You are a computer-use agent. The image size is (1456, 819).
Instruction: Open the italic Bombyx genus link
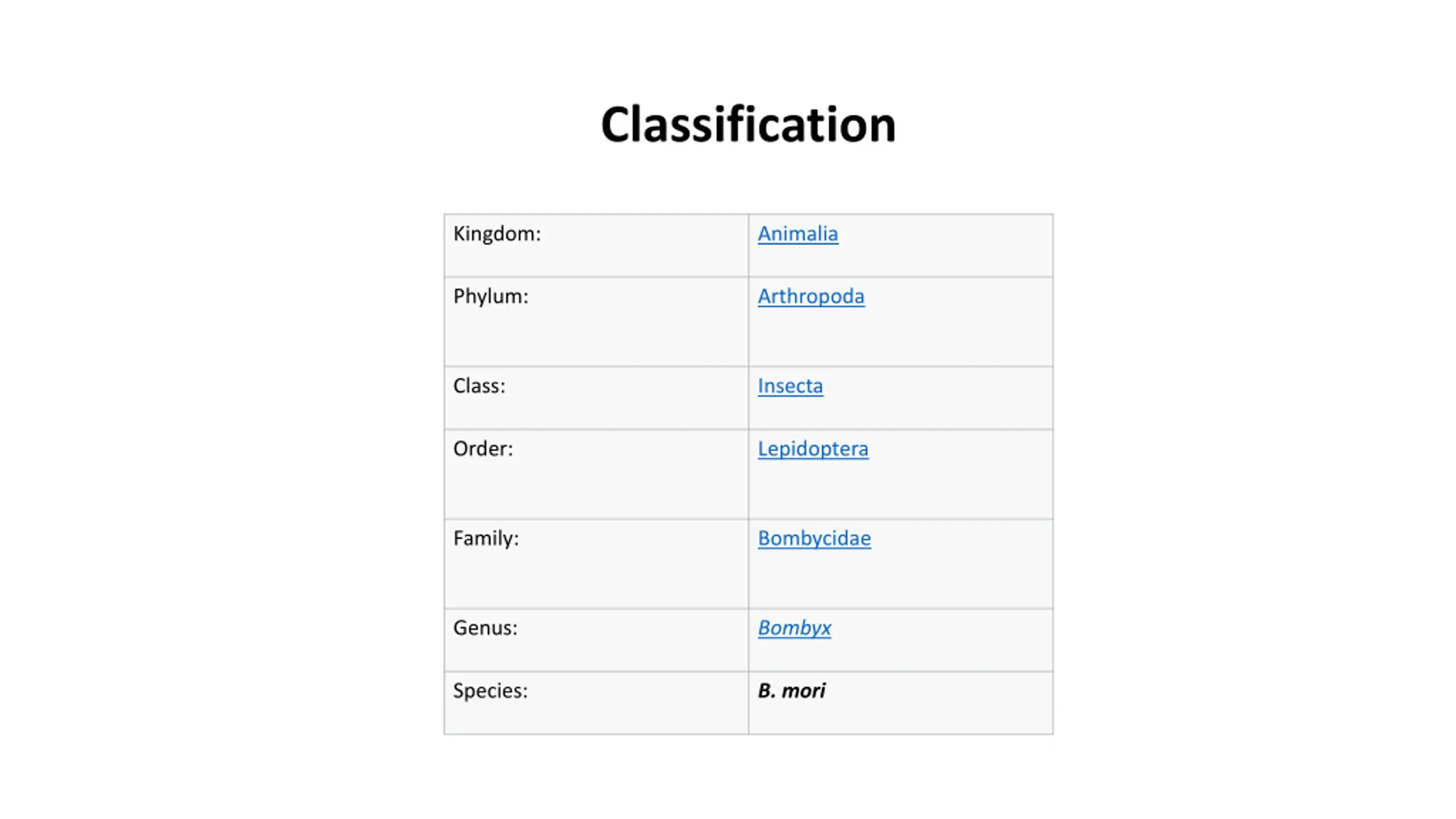pos(794,628)
